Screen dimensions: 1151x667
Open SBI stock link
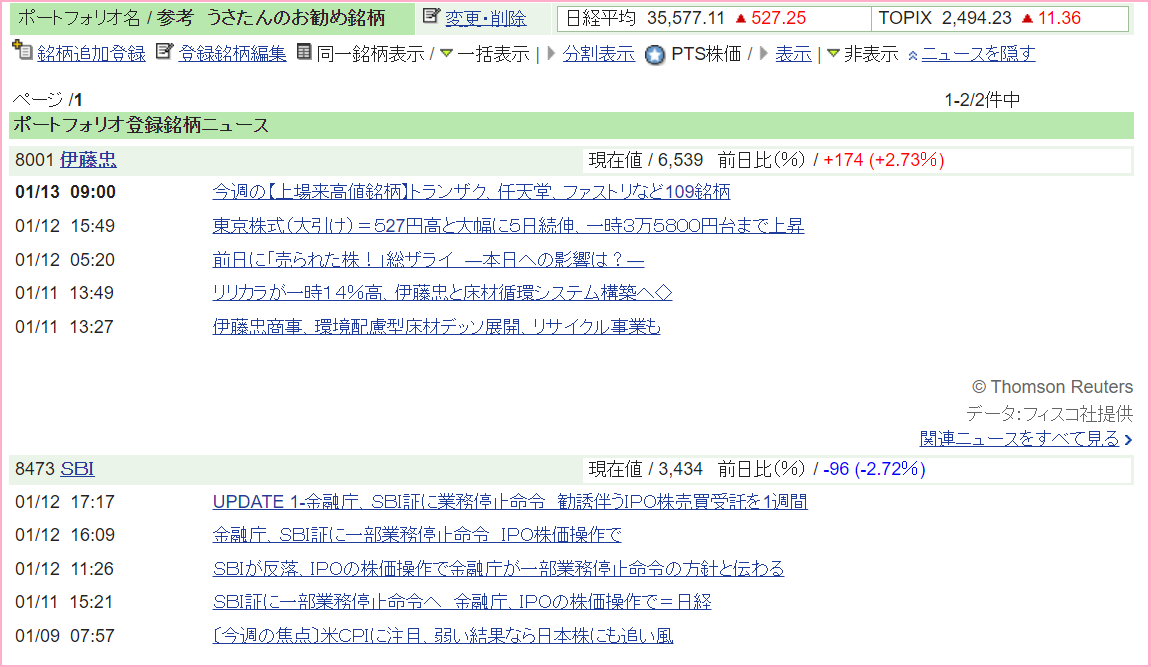pos(77,469)
